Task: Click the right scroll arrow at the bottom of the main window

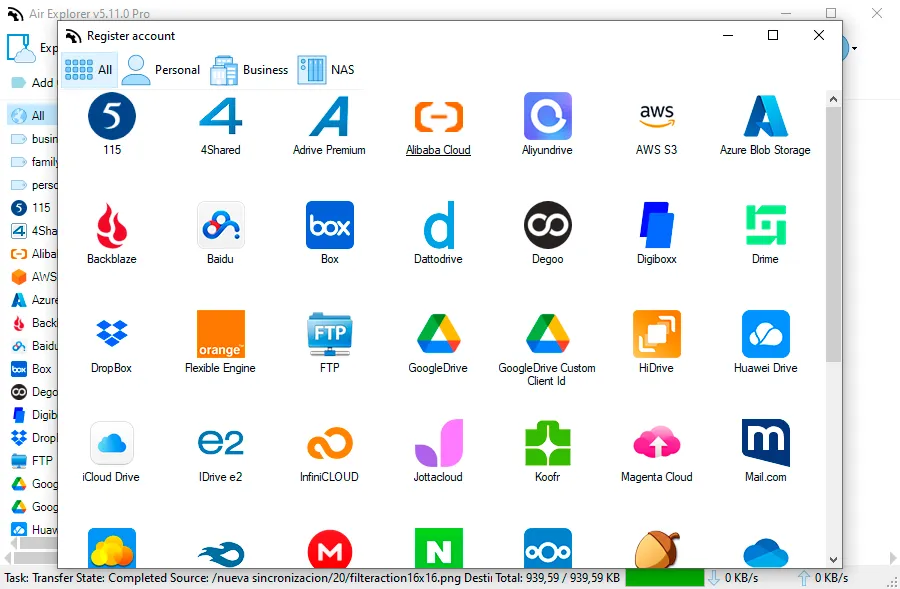Action: click(x=893, y=557)
